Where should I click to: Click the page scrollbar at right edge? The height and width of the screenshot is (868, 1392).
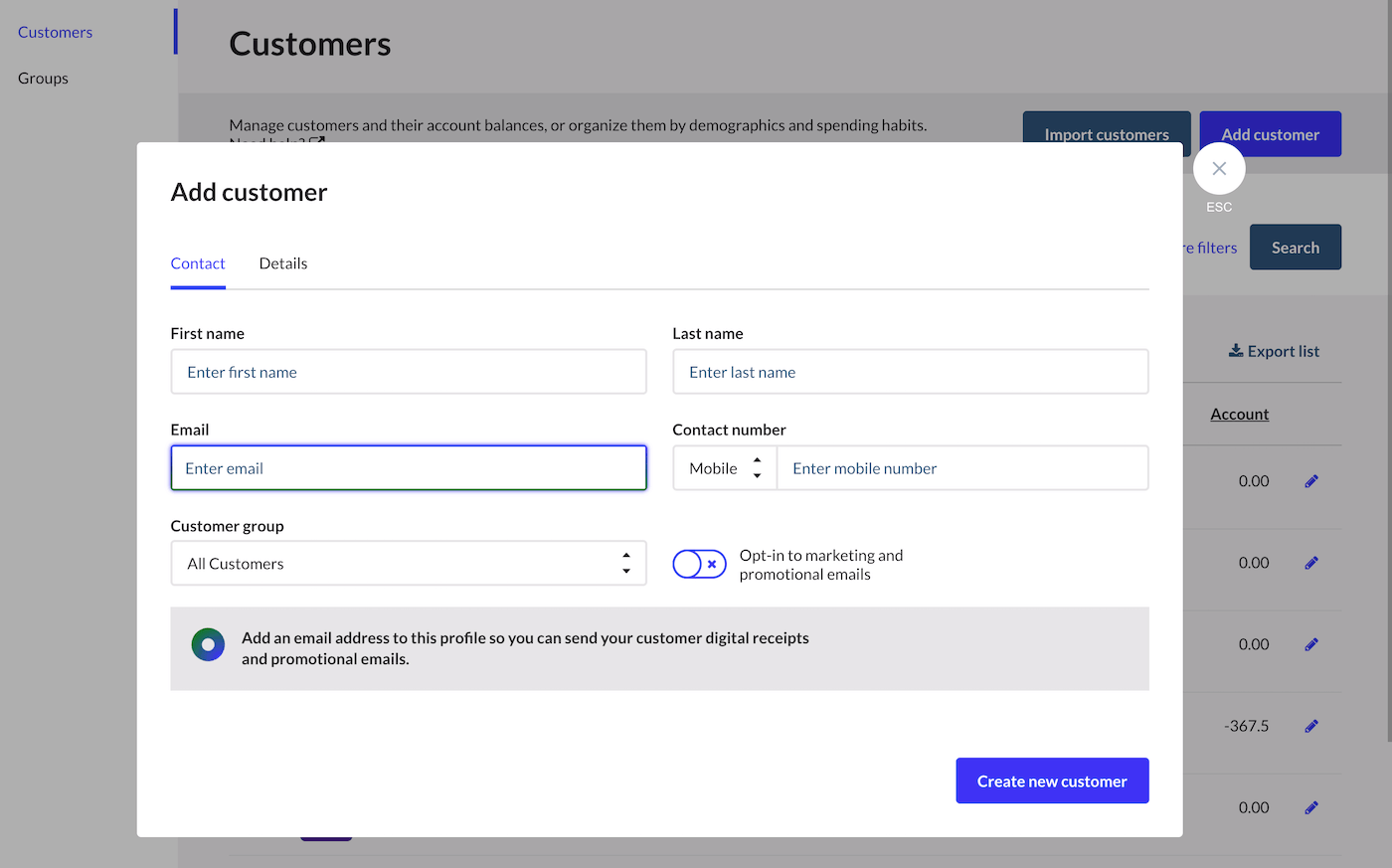[1388, 370]
